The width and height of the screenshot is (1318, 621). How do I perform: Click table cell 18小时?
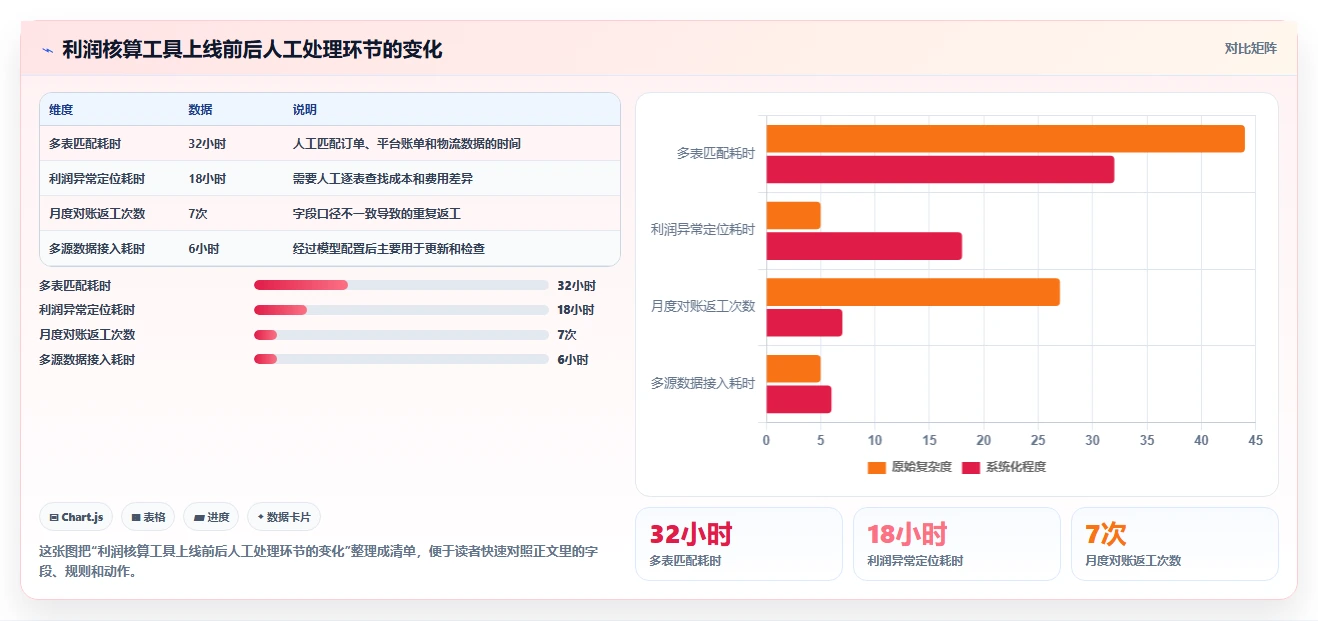point(207,179)
